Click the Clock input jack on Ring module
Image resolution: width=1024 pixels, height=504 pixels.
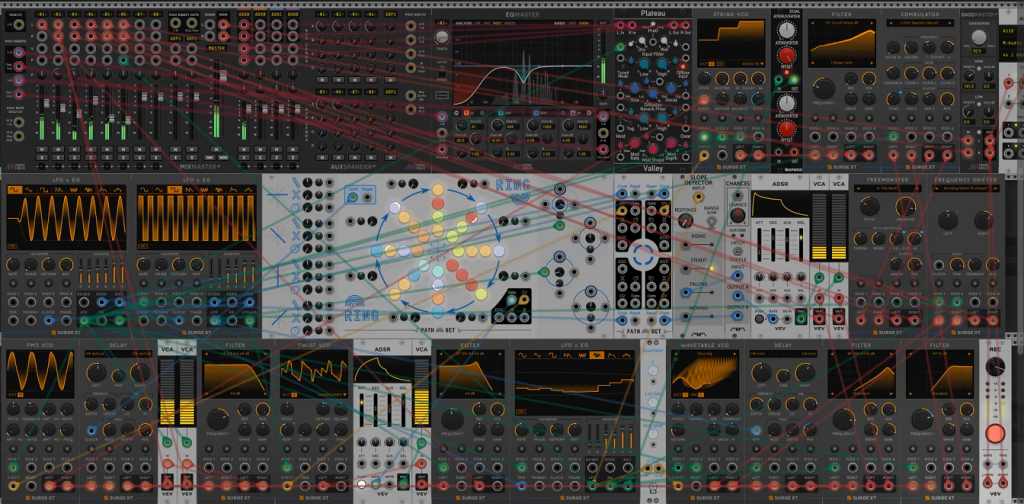pos(354,198)
